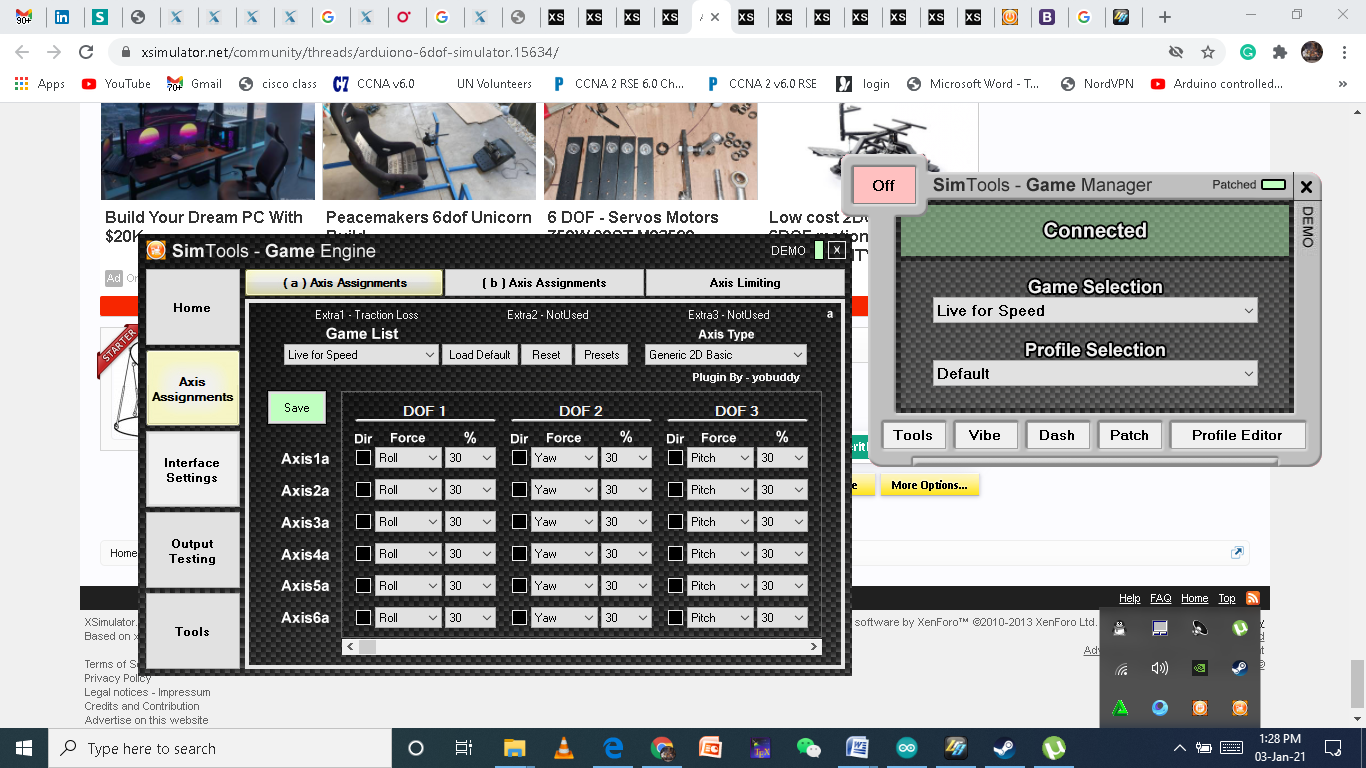Switch to Chrome on the taskbar

click(x=662, y=748)
